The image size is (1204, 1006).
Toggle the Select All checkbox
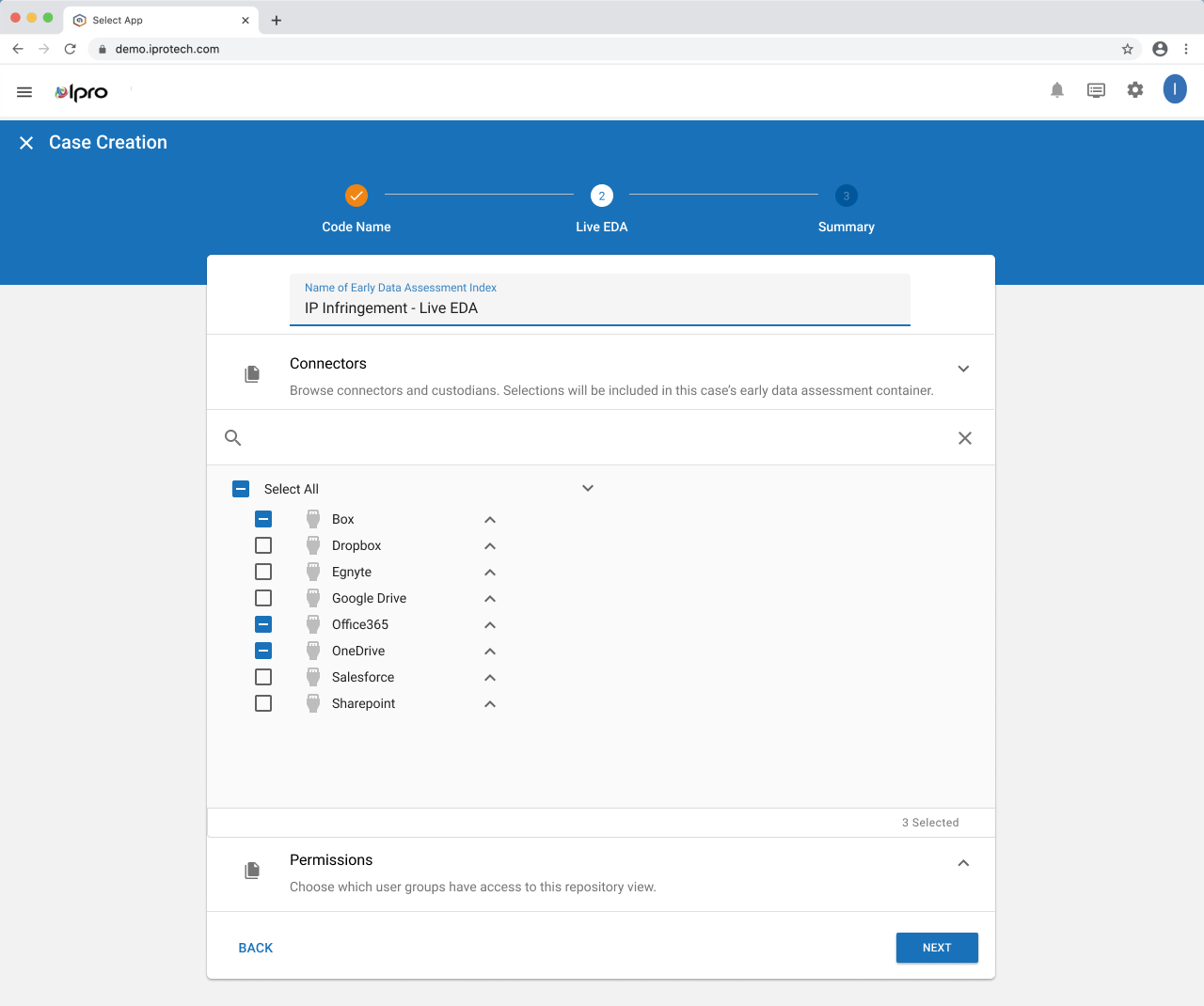[240, 488]
